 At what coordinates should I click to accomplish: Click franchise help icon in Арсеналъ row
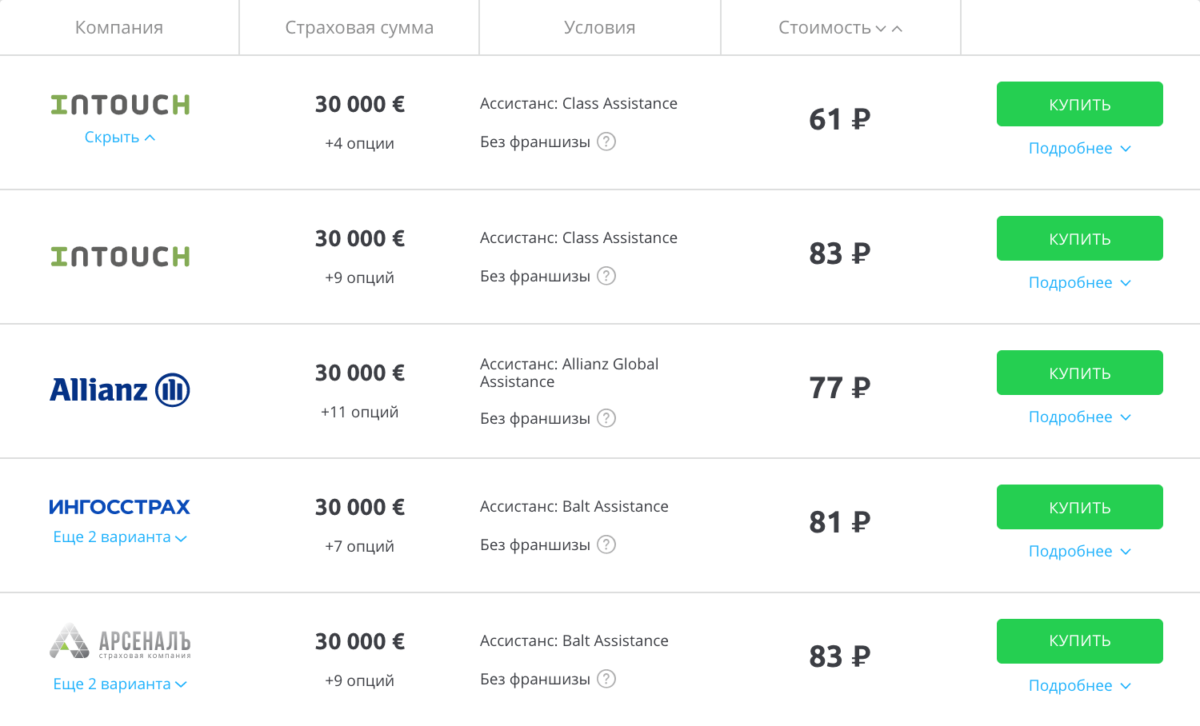[x=606, y=679]
